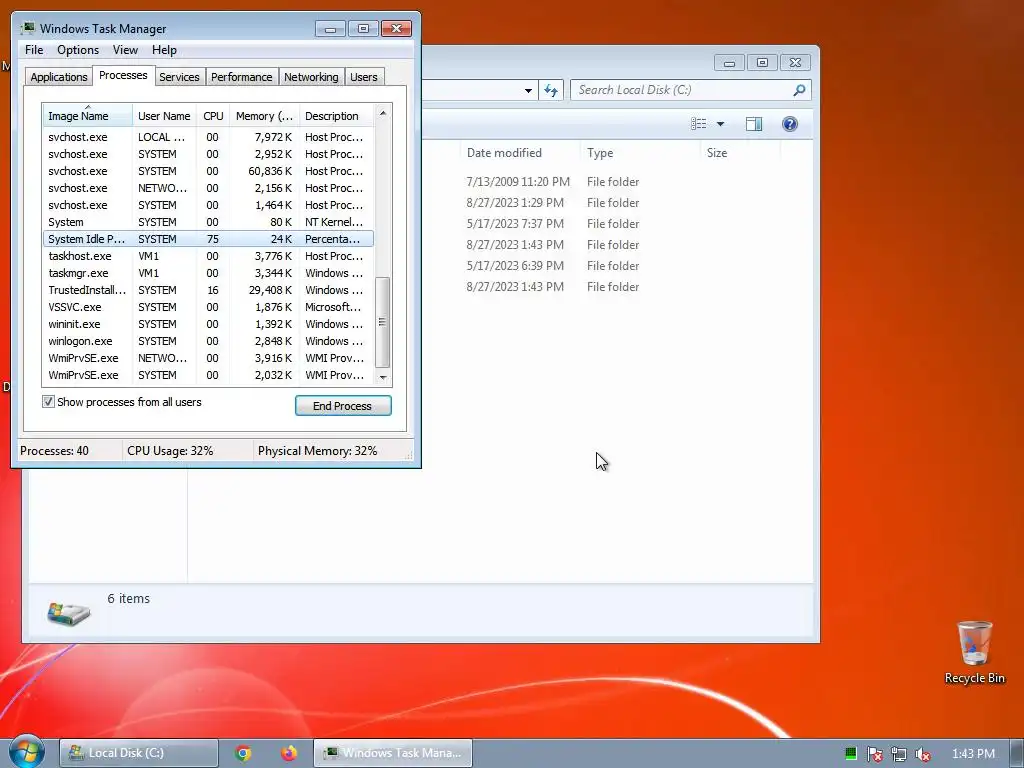Screen dimensions: 1024x768
Task: Sort processes by CPU column
Action: [x=213, y=116]
